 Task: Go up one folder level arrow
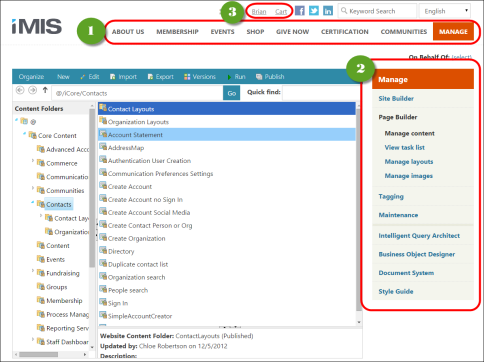(x=45, y=90)
